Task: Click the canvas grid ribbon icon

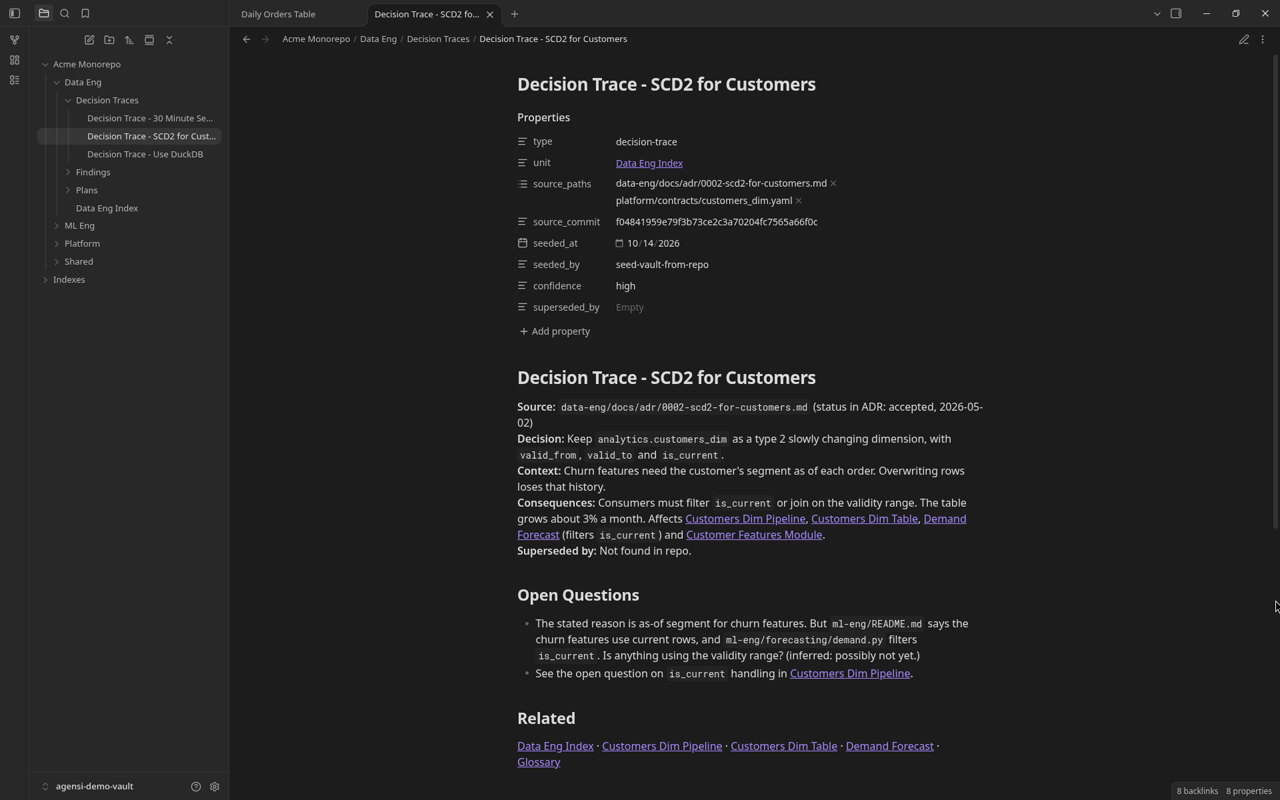Action: 14,60
